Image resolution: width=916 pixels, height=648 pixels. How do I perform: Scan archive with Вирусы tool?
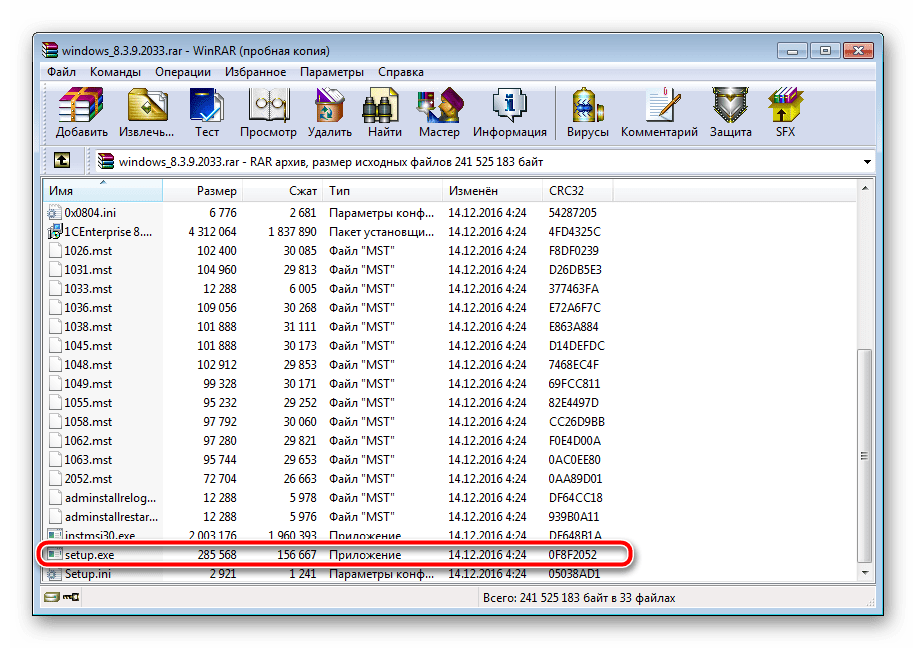coord(588,112)
